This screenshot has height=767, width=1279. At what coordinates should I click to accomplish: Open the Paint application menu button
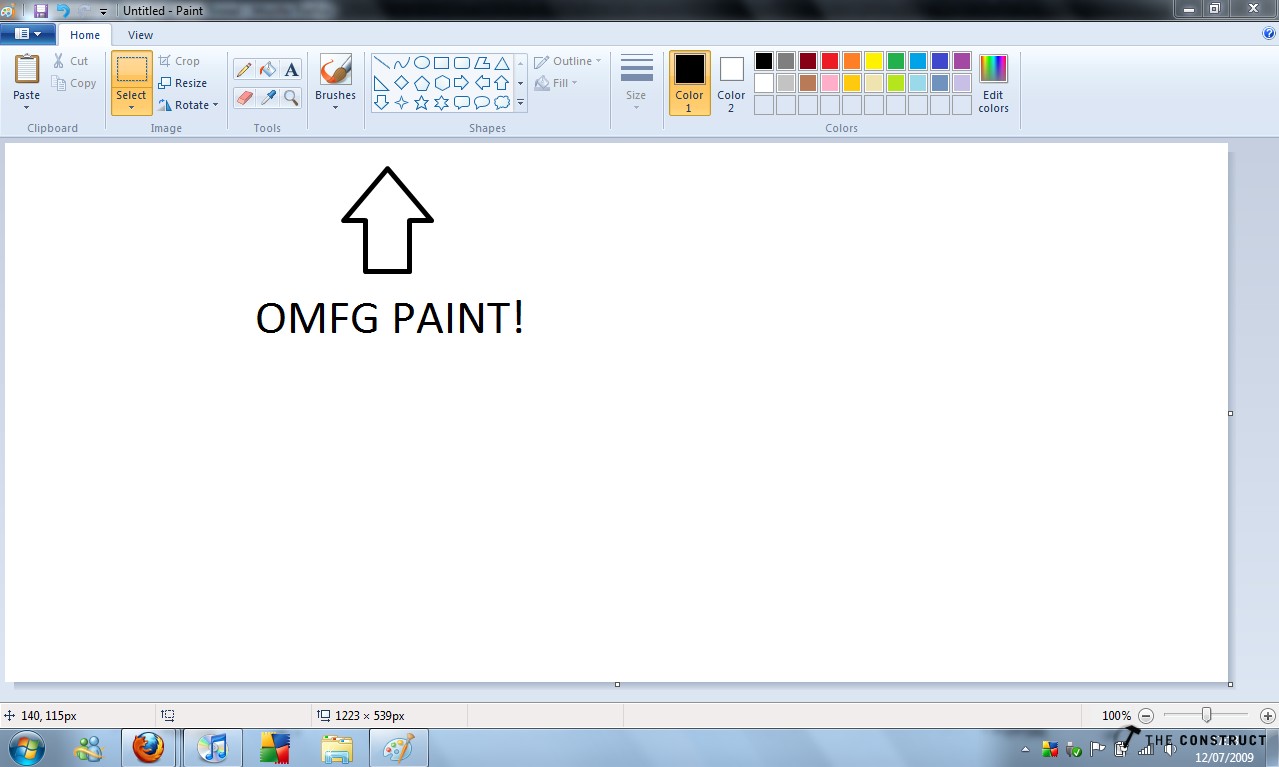point(27,34)
